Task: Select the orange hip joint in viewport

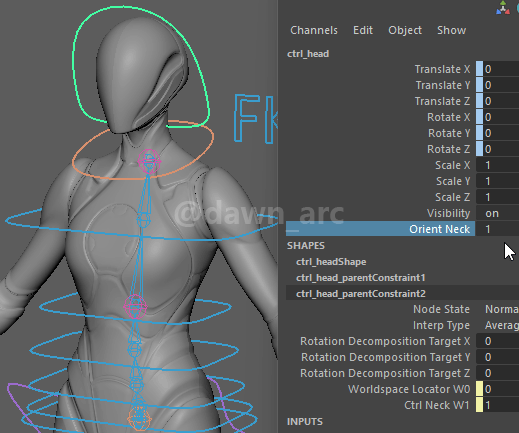Action: pos(139,418)
